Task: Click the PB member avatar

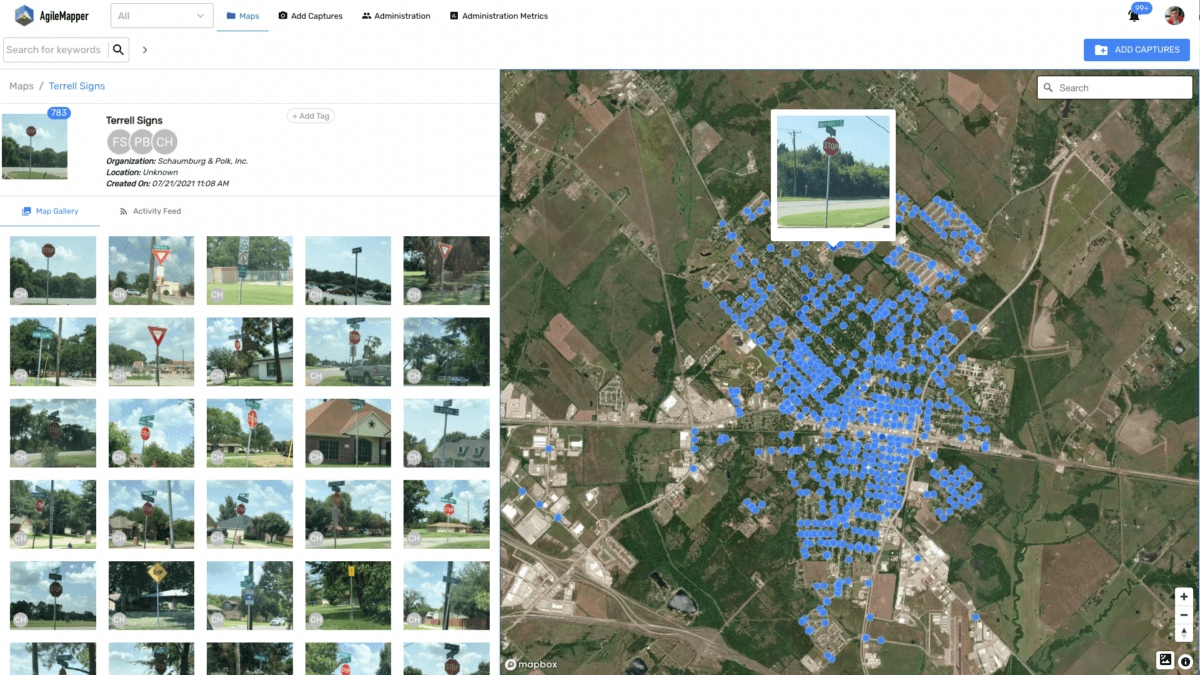Action: (142, 142)
